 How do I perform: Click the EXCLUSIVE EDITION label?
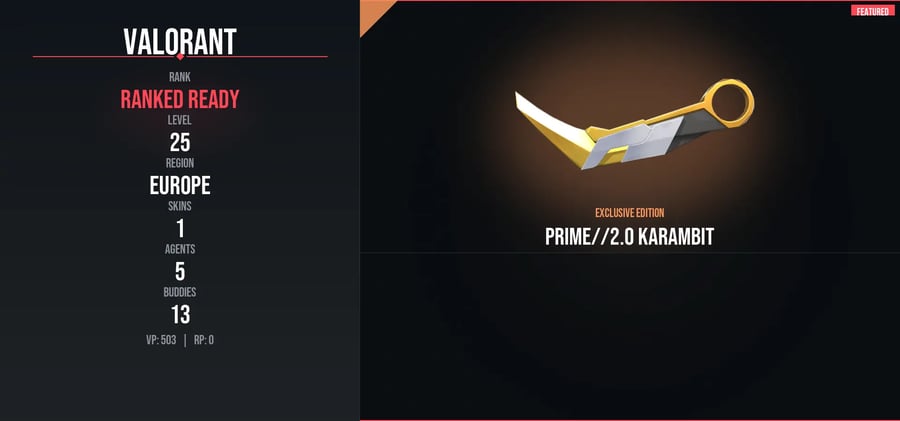click(x=630, y=213)
